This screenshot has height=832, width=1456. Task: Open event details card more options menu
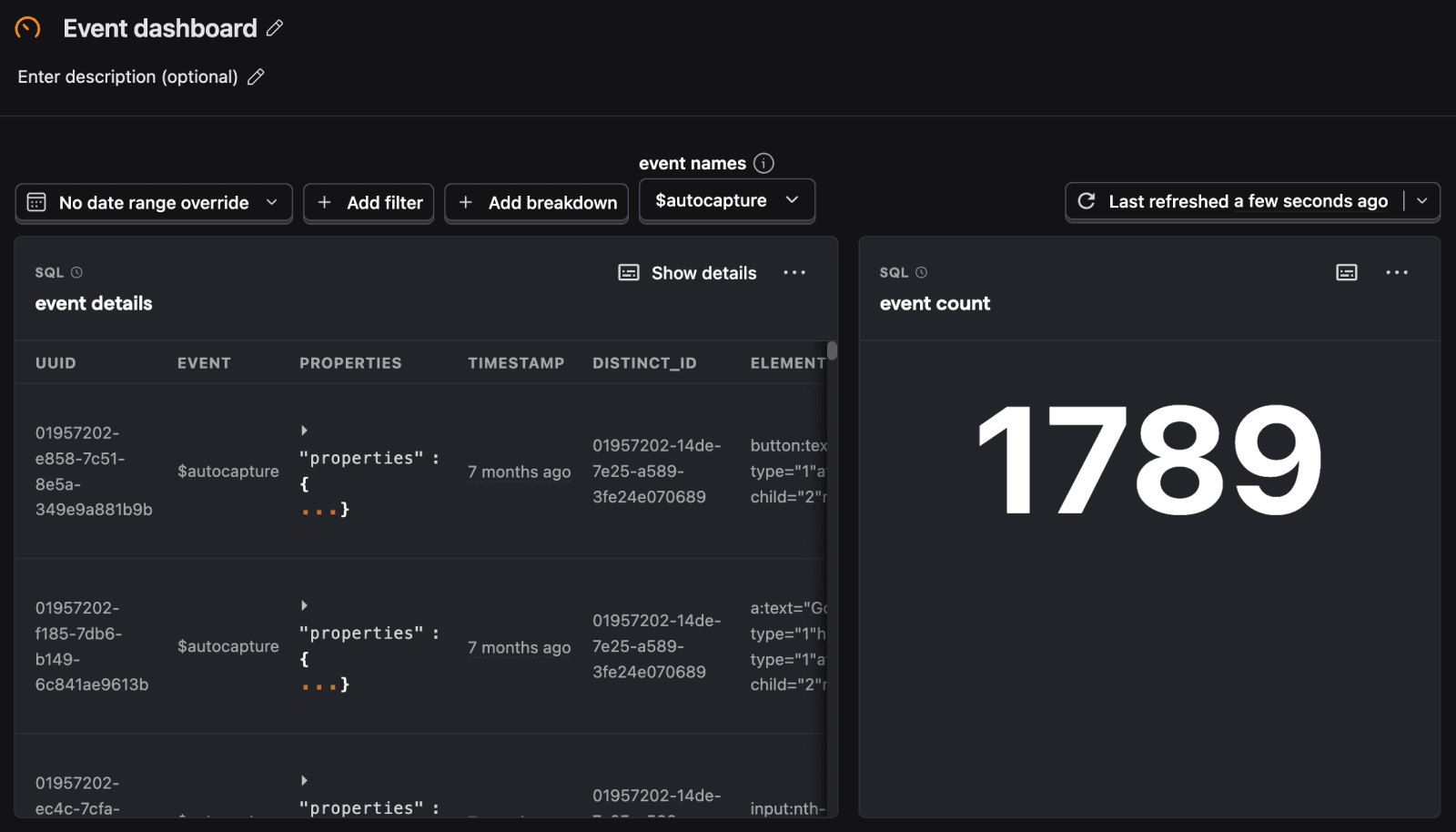coord(794,272)
